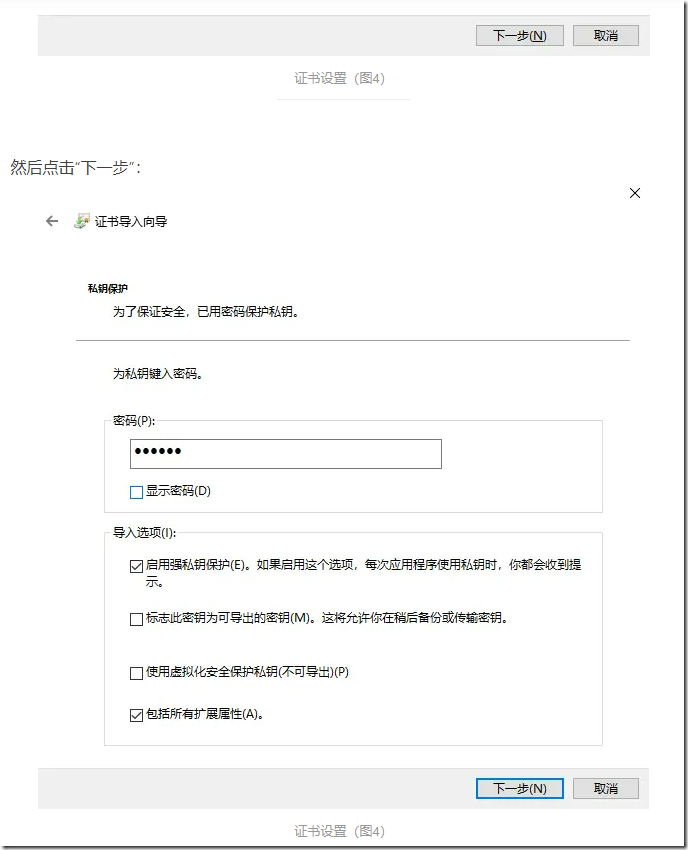688x850 pixels.
Task: Click the back arrow in the wizard header
Action: point(52,221)
